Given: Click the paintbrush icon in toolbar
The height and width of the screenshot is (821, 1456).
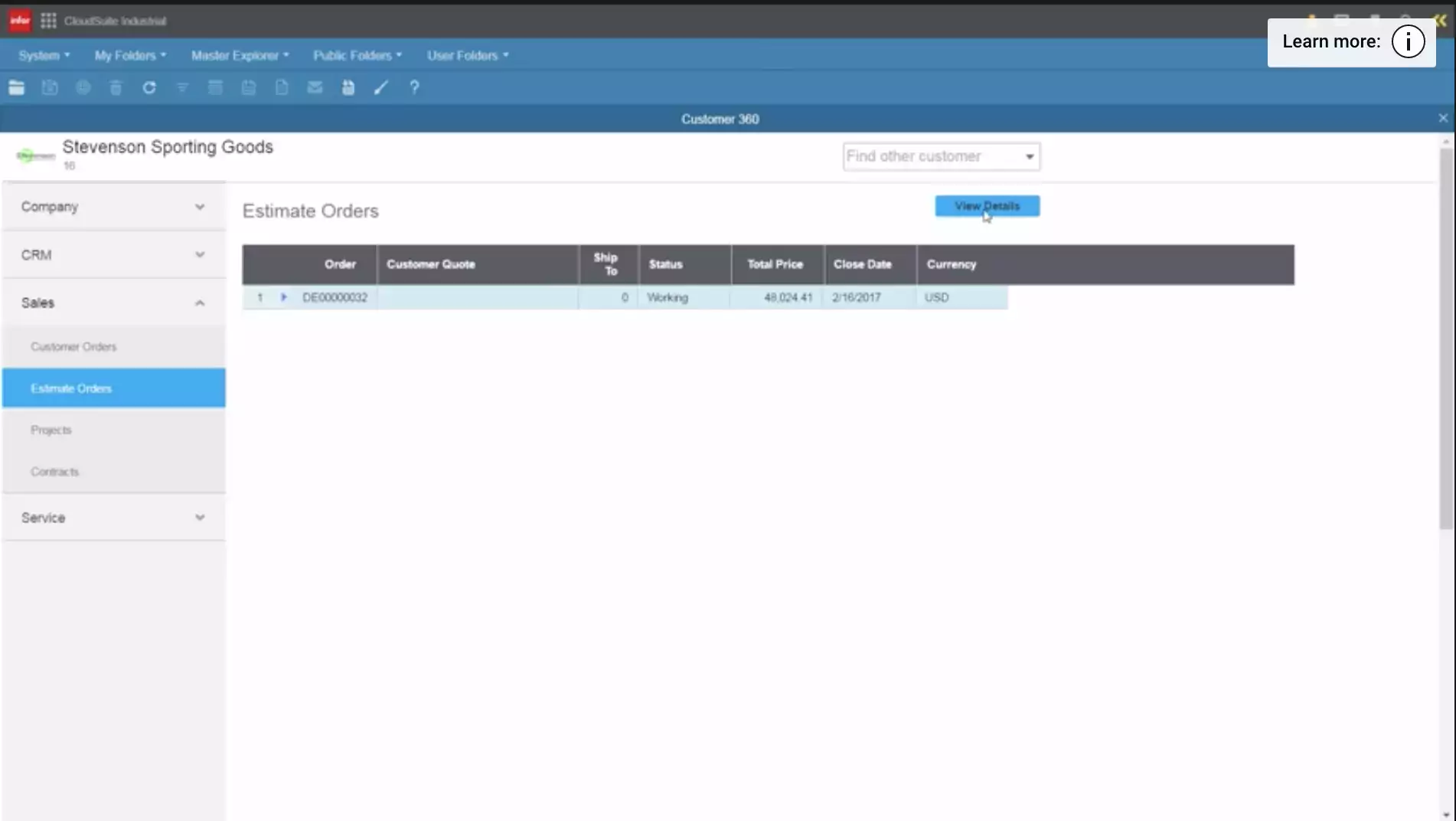Looking at the screenshot, I should click(381, 87).
